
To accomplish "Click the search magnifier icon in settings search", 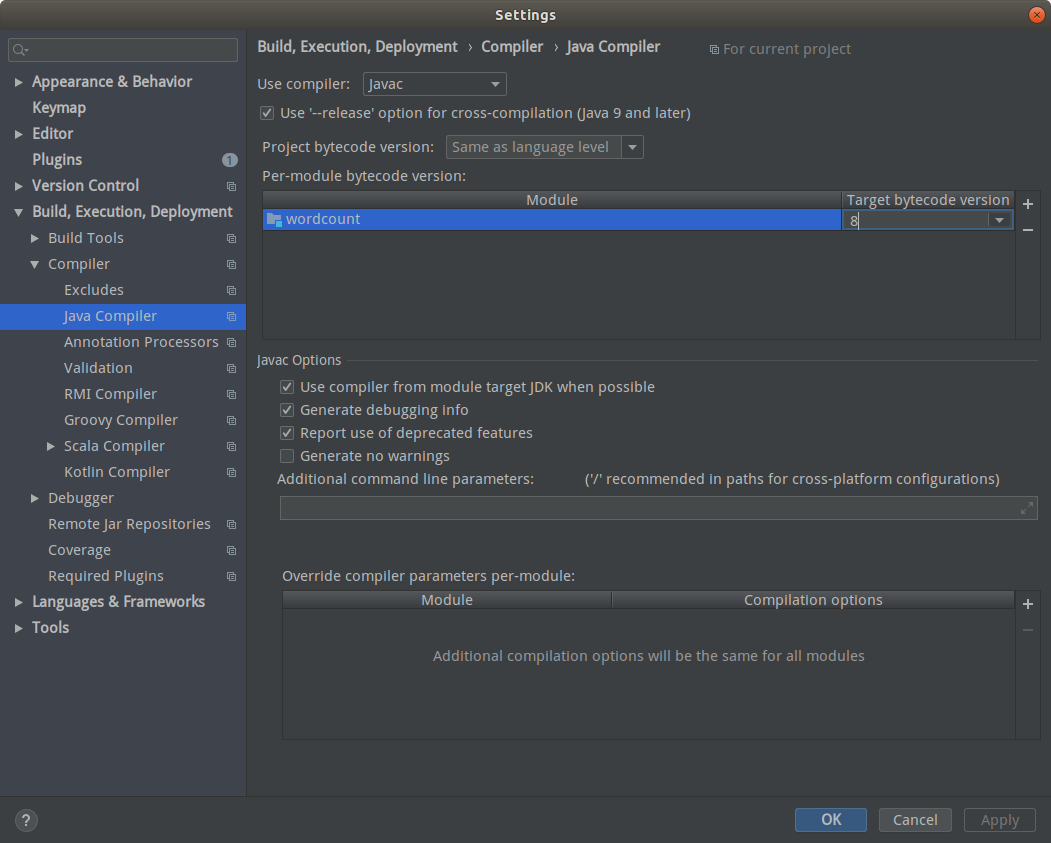I will click(20, 50).
